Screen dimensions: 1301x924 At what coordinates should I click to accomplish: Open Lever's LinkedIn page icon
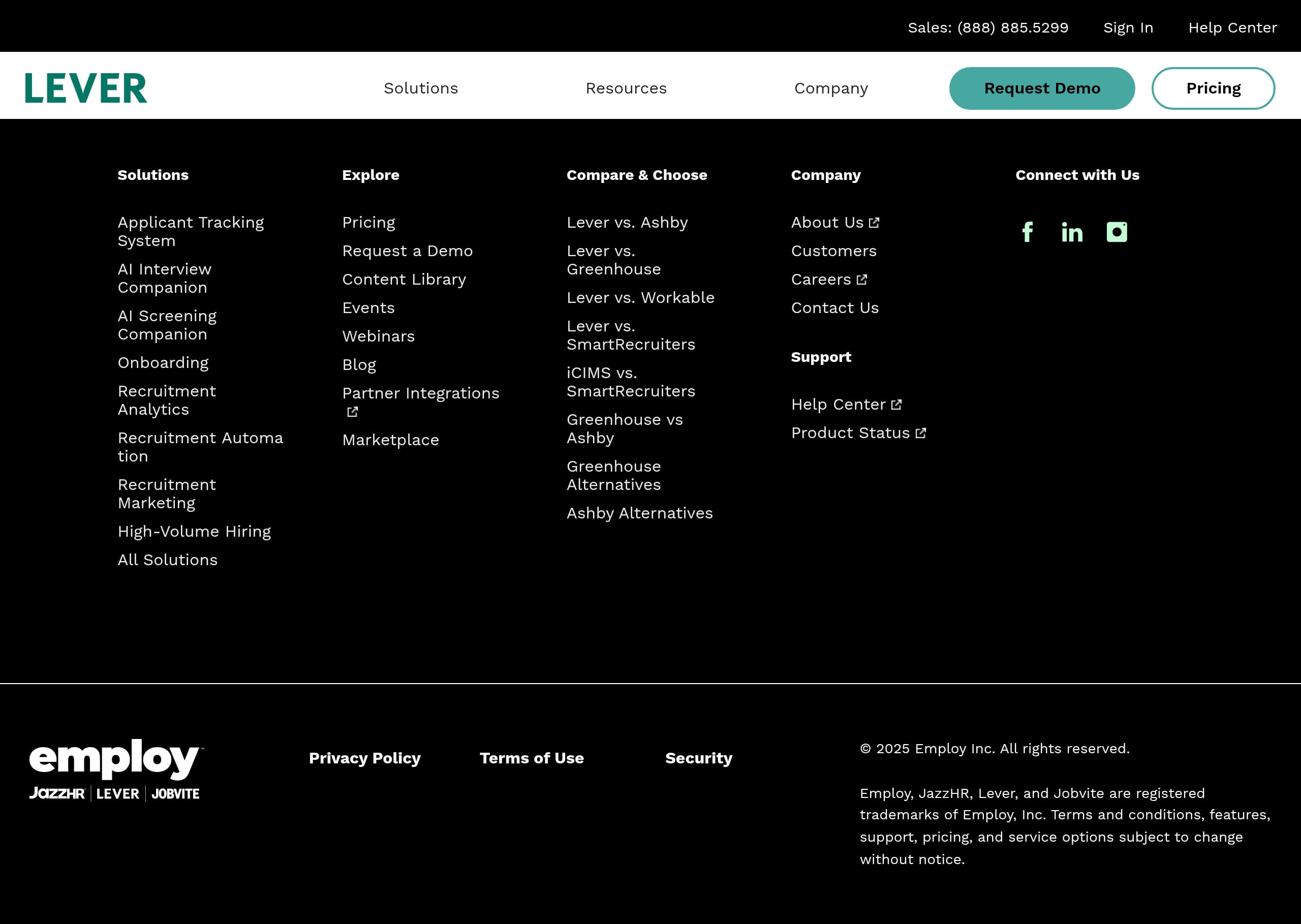pyautogui.click(x=1072, y=232)
